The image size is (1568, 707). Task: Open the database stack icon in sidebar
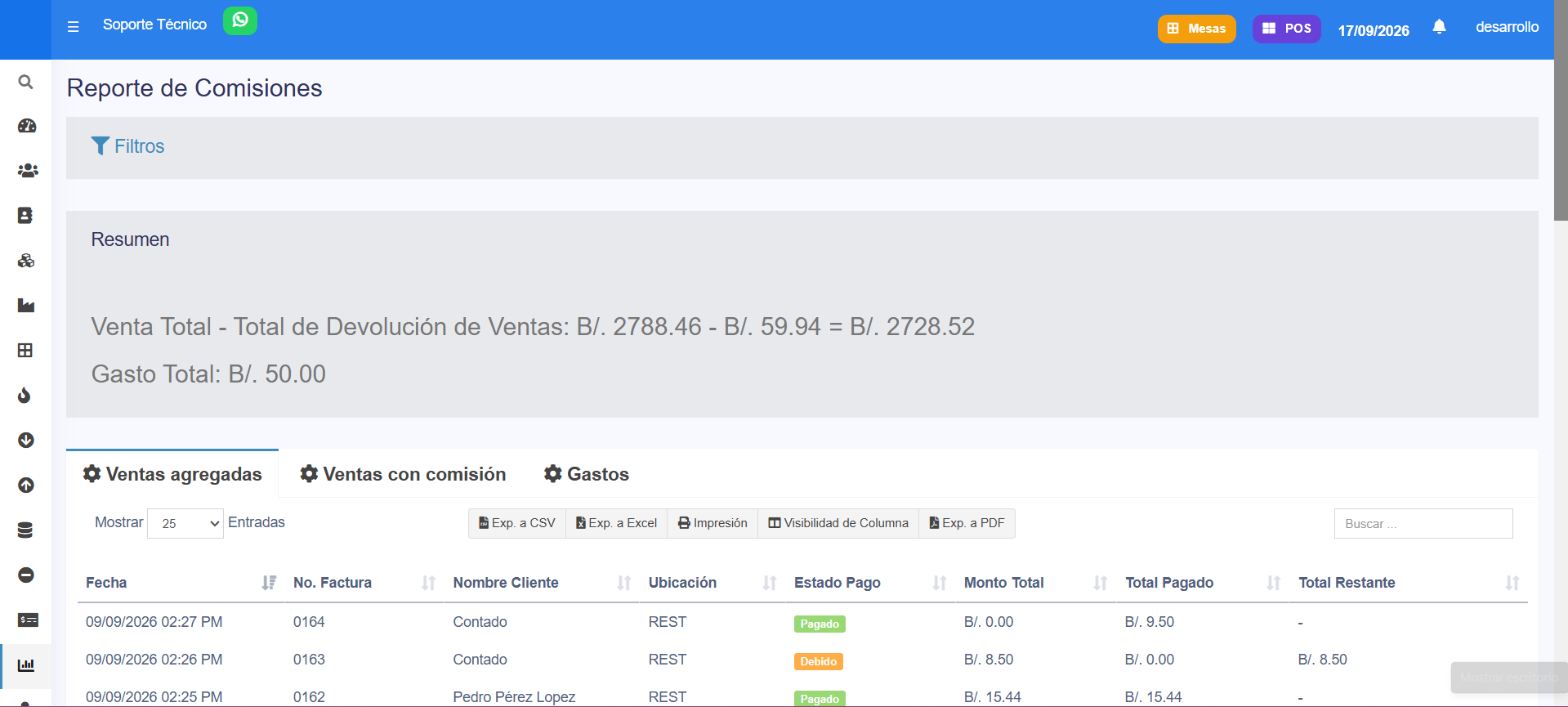25,530
